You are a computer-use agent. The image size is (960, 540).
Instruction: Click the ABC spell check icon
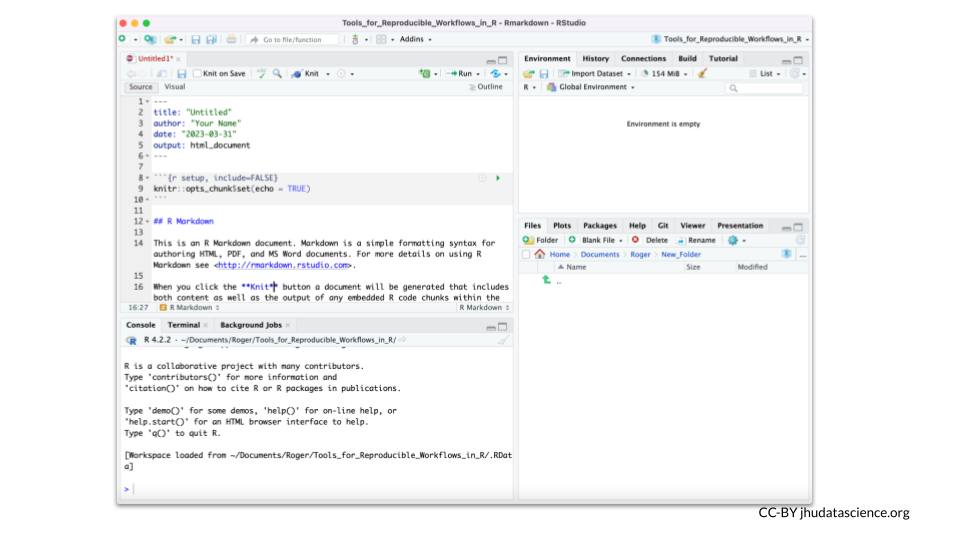(x=261, y=73)
